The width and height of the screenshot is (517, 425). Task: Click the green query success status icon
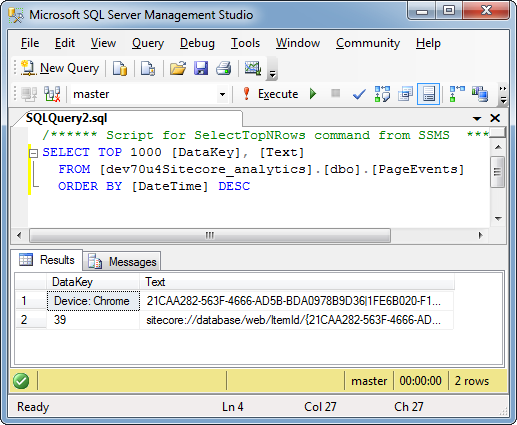pos(21,381)
